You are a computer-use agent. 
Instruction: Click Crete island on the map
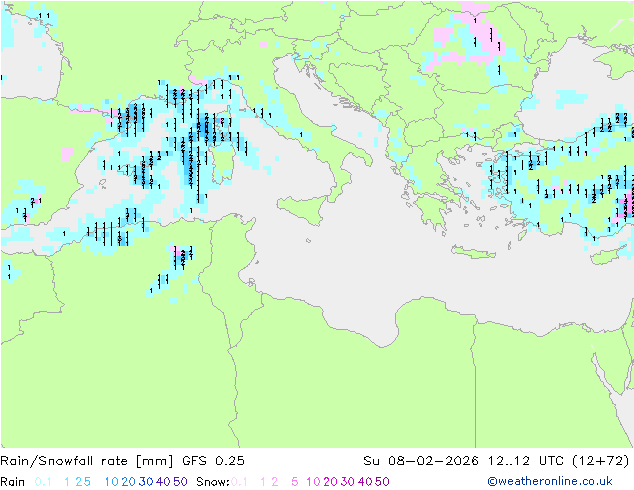coord(473,252)
